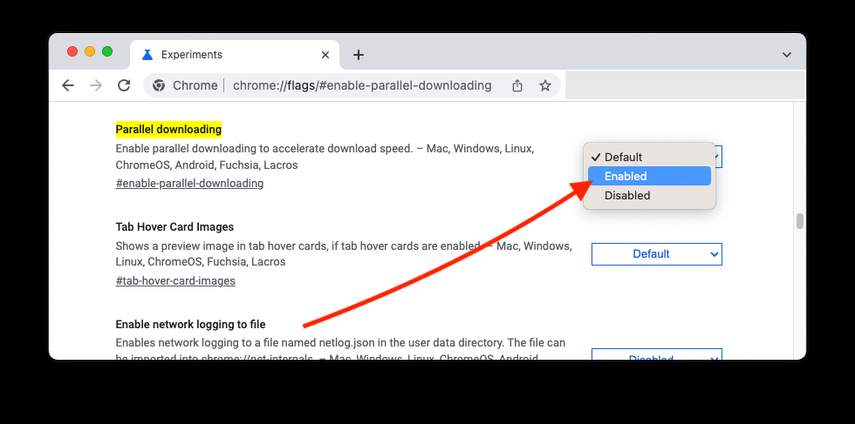Open the #enable-parallel-downloading anchor link
855x424 pixels.
(189, 183)
